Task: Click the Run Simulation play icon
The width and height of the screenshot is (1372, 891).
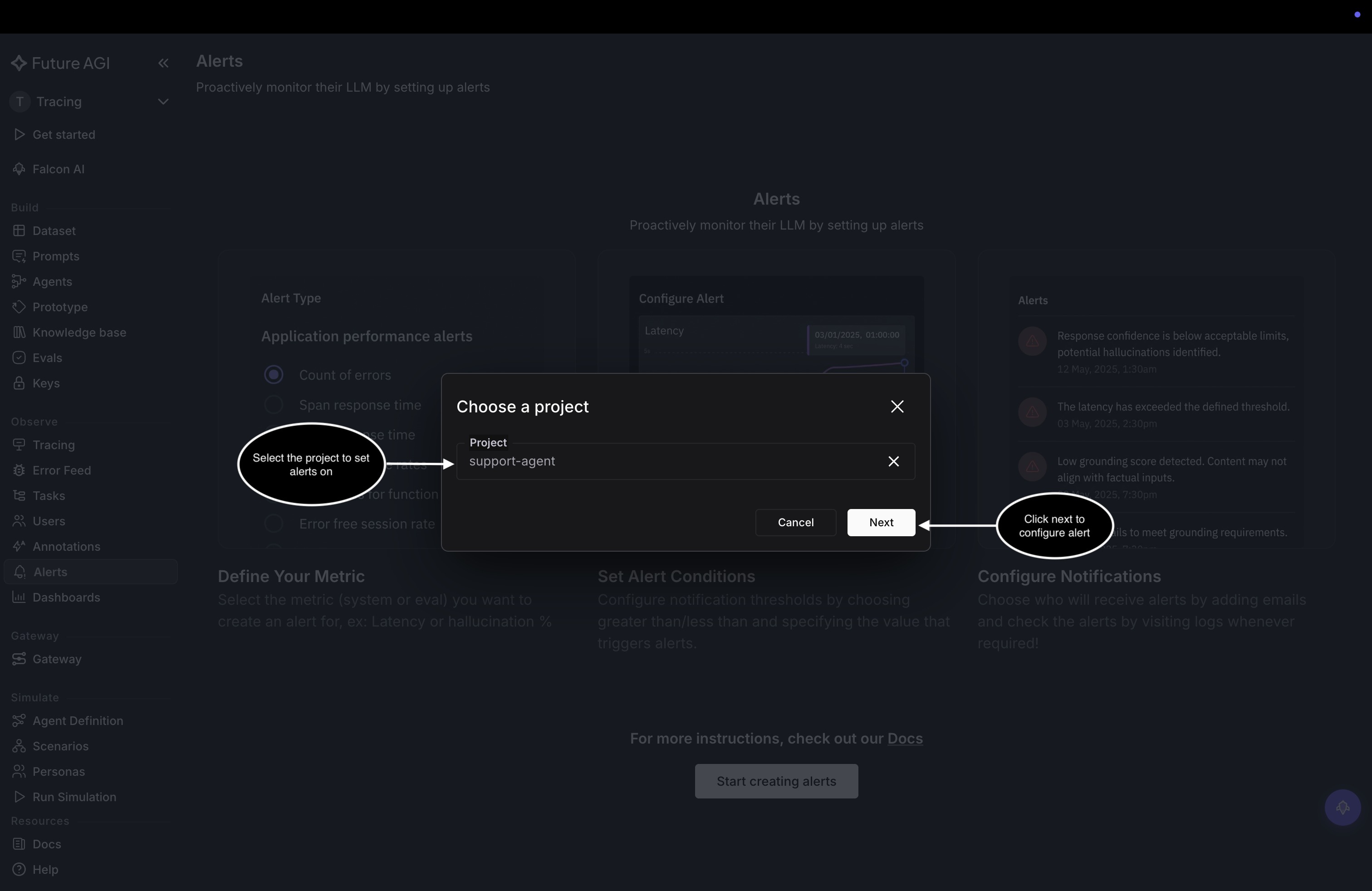Action: point(19,797)
